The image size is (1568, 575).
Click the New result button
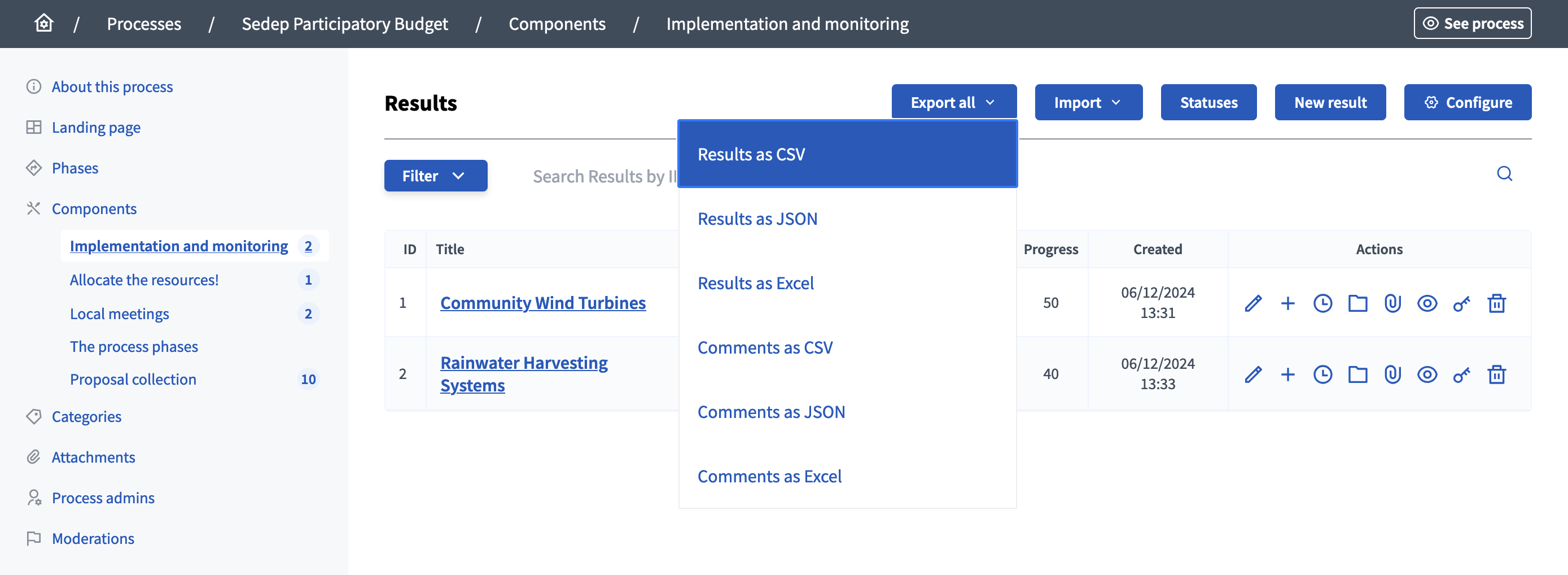click(1330, 102)
